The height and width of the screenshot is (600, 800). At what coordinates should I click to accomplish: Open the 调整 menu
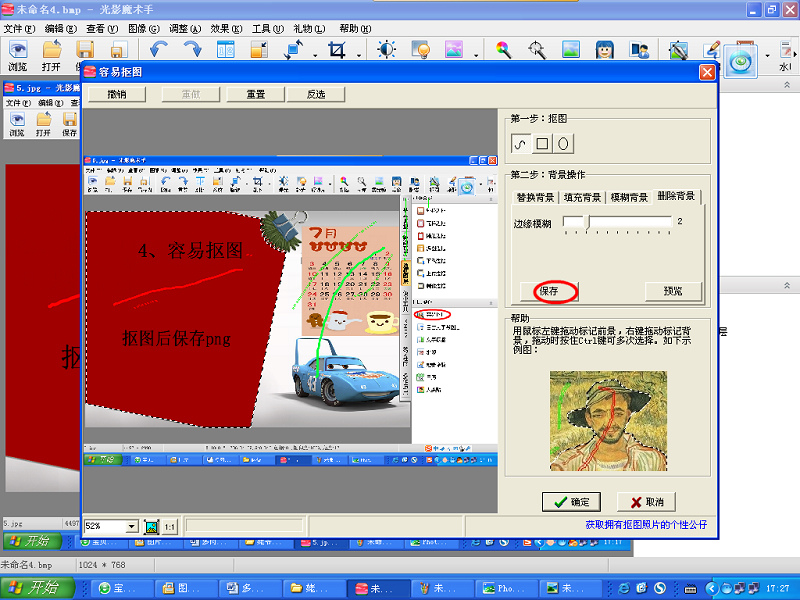pyautogui.click(x=185, y=29)
